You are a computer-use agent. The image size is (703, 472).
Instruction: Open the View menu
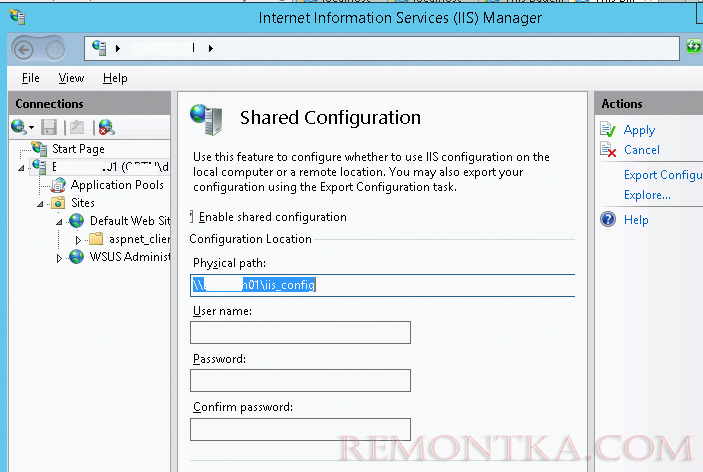[x=71, y=78]
